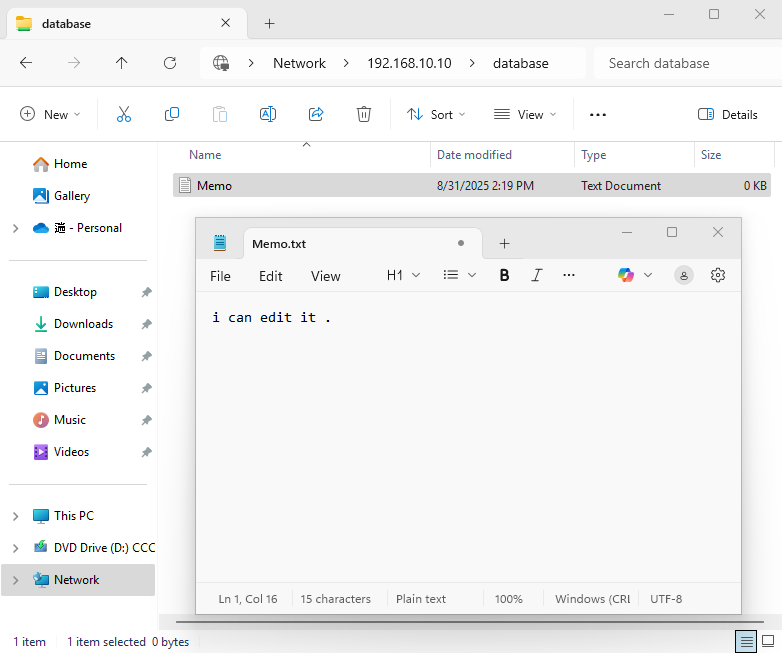Open the Edit menu in Notepad
Viewport: 782px width, 653px height.
pos(270,276)
